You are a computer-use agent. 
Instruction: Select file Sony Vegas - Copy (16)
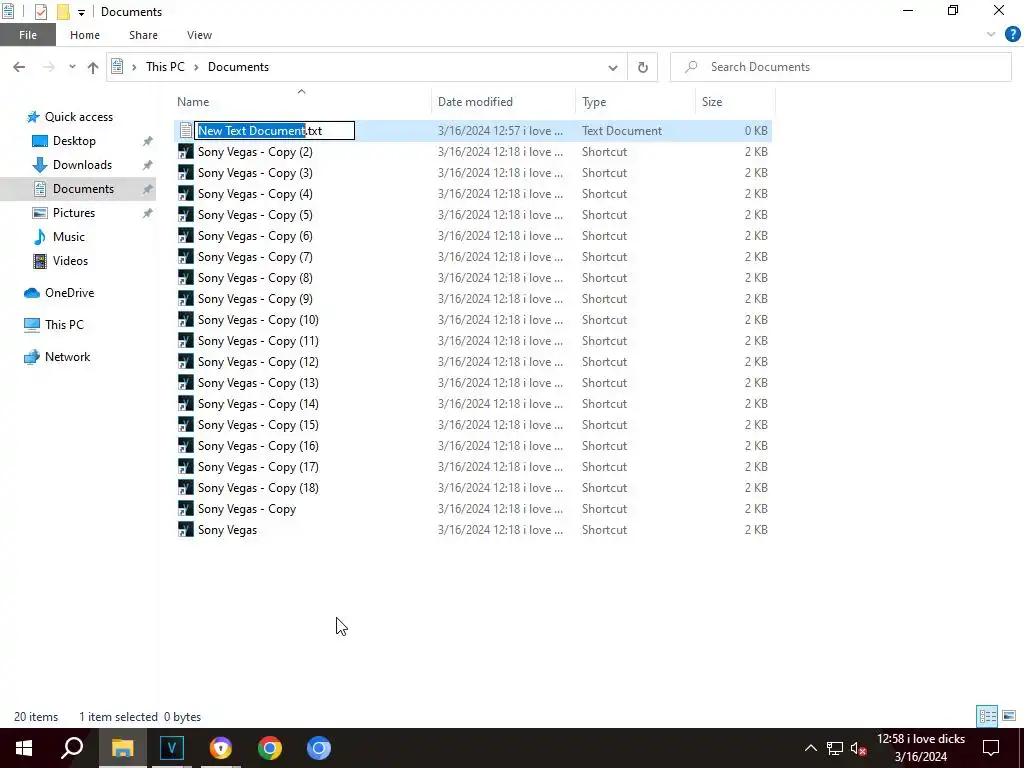pos(258,446)
